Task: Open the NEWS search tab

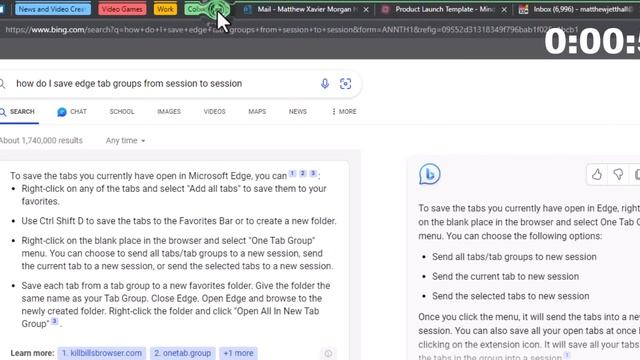Action: [298, 111]
